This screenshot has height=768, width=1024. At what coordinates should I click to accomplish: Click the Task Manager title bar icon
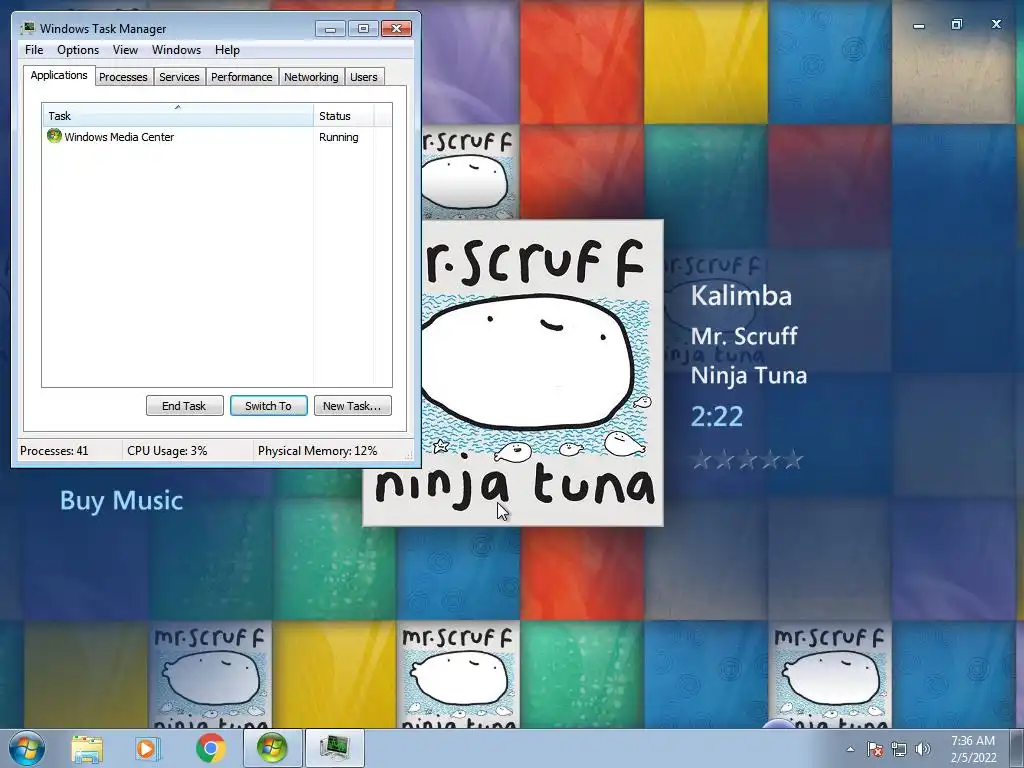27,28
